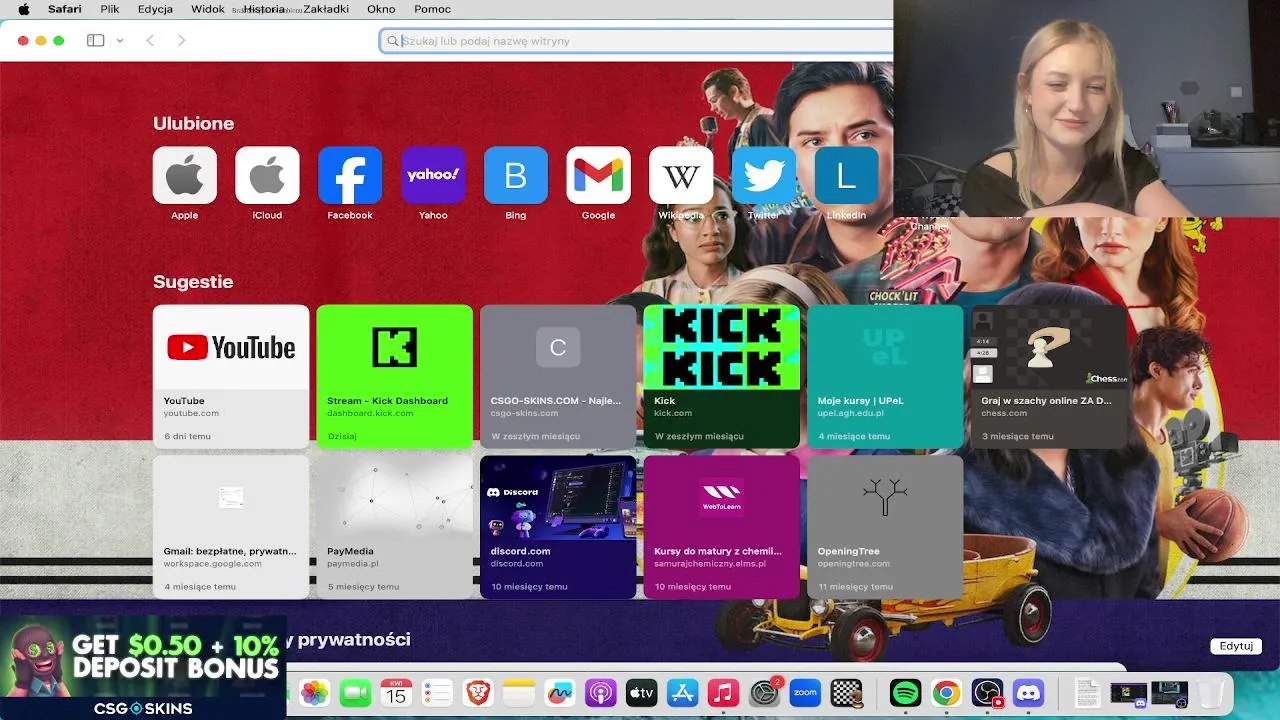Open the Safari menu
The width and height of the screenshot is (1280, 720).
coord(65,9)
